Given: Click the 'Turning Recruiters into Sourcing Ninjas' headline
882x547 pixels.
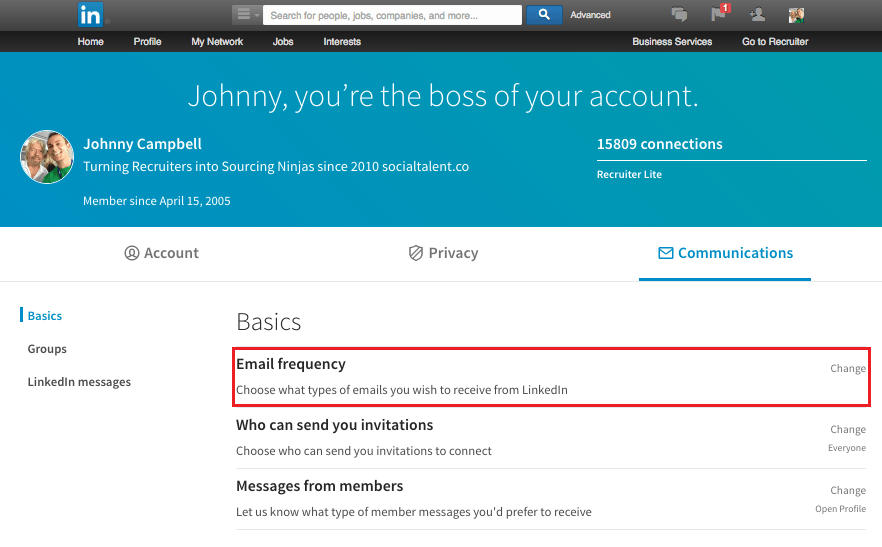Looking at the screenshot, I should click(x=276, y=167).
